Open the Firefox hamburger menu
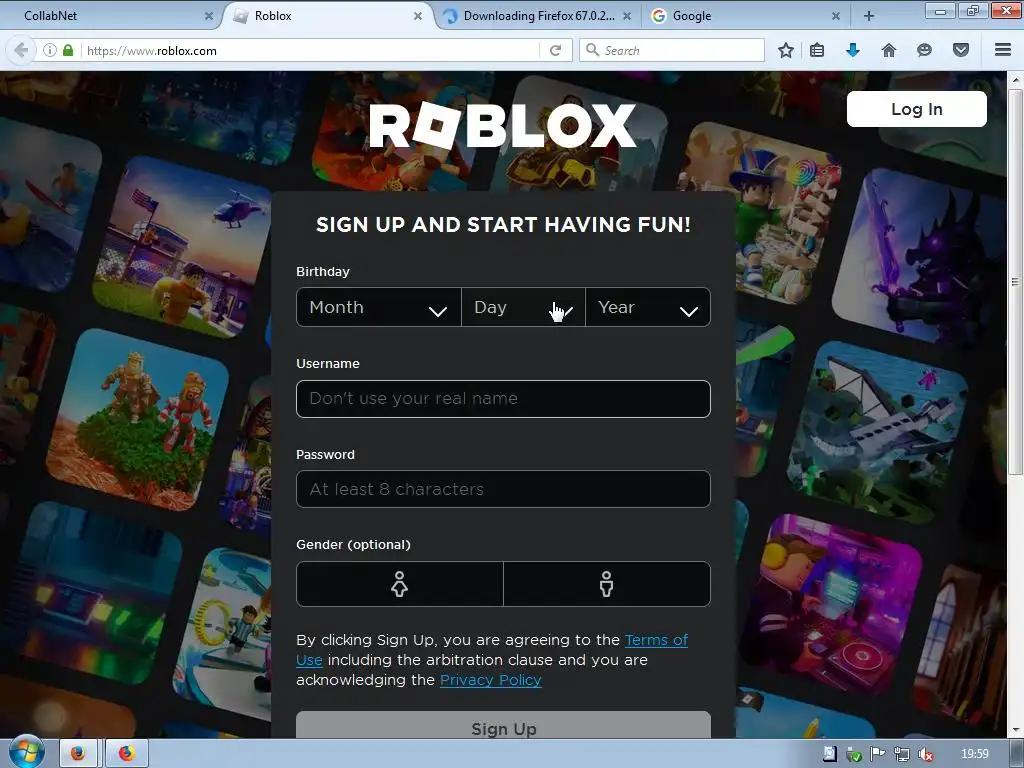1024x768 pixels. pyautogui.click(x=1003, y=50)
